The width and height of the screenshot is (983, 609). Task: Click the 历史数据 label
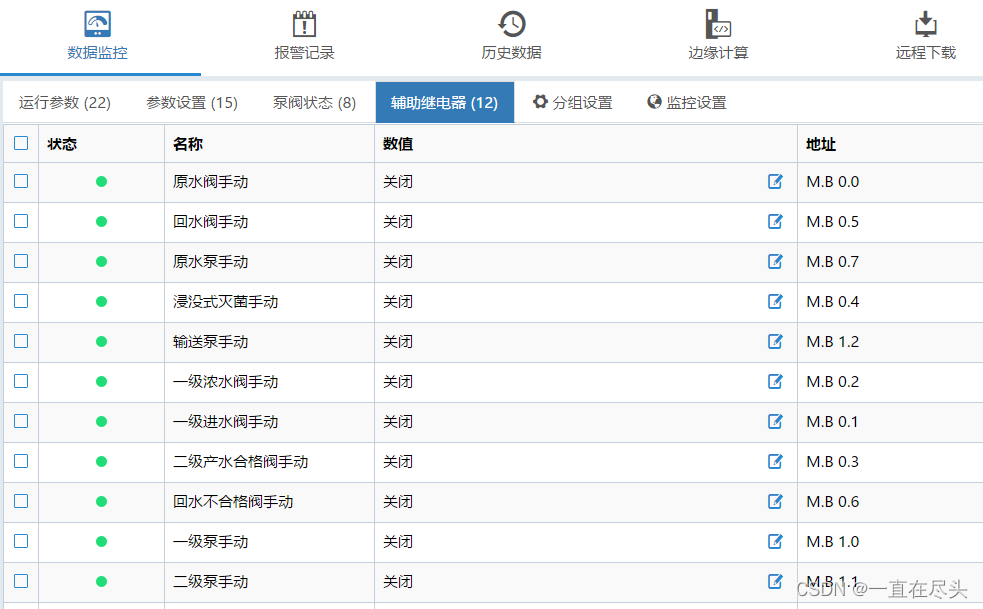[x=512, y=53]
